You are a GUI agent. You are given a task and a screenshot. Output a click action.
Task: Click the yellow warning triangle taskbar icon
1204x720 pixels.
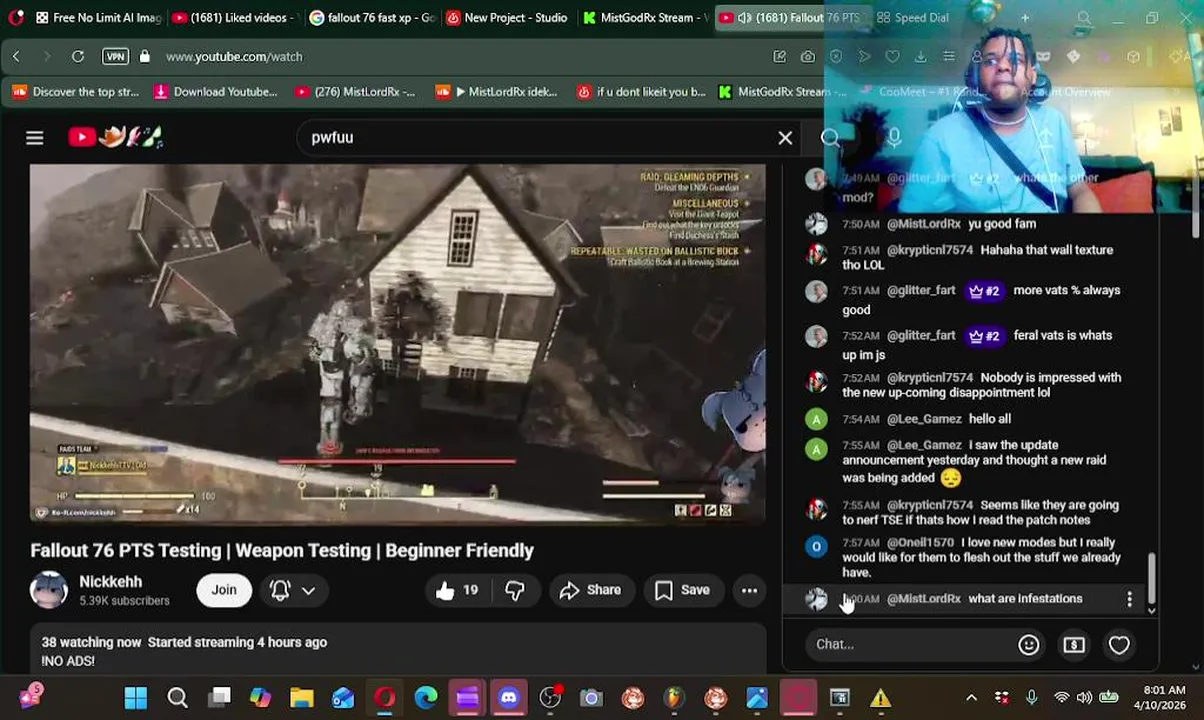(880, 698)
